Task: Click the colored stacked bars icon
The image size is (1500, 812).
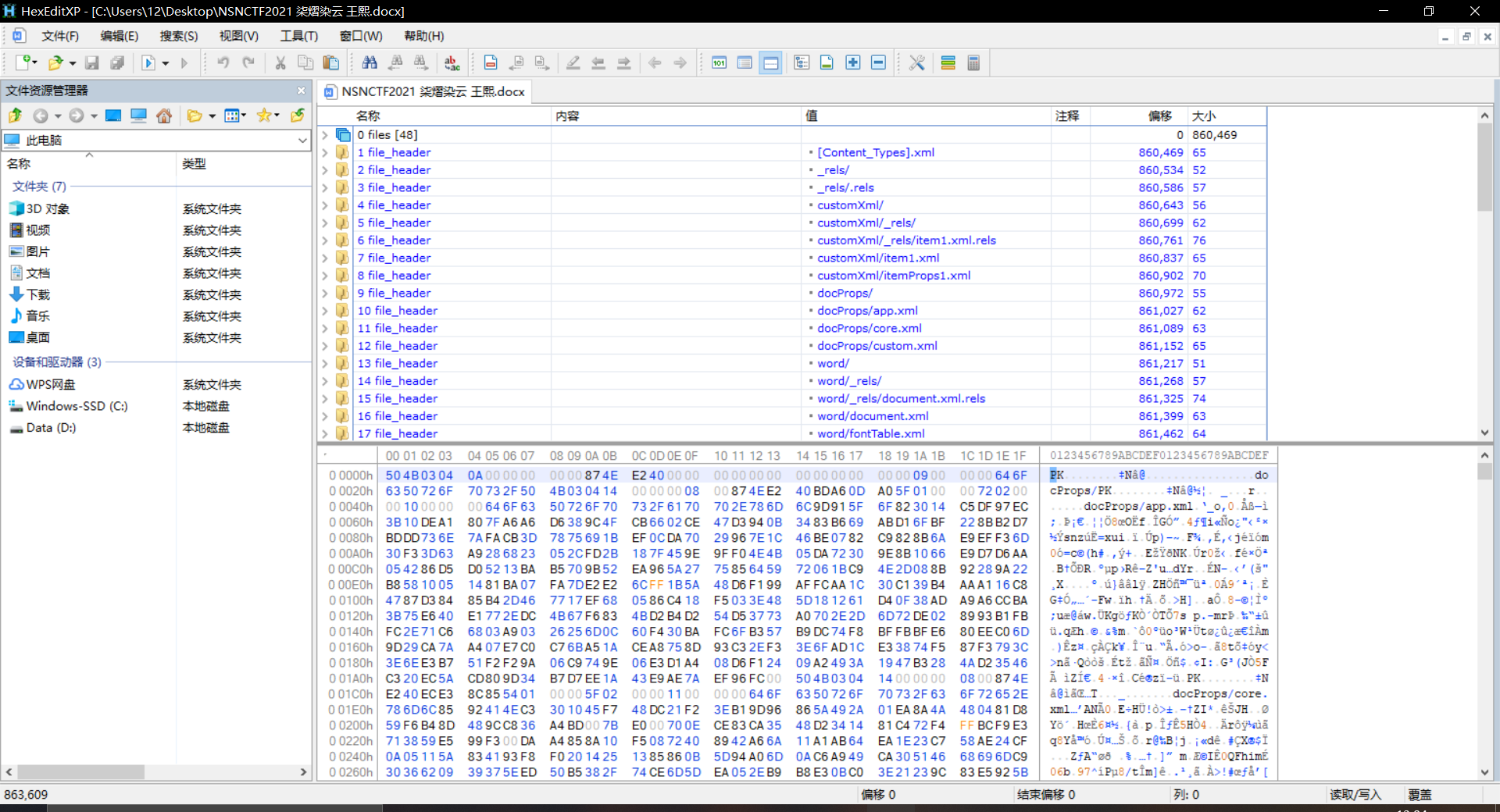Action: tap(948, 62)
